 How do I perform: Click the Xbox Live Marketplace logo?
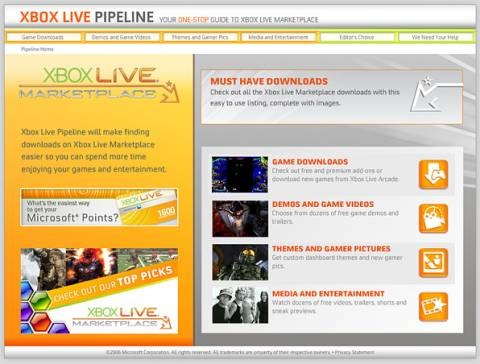99,84
